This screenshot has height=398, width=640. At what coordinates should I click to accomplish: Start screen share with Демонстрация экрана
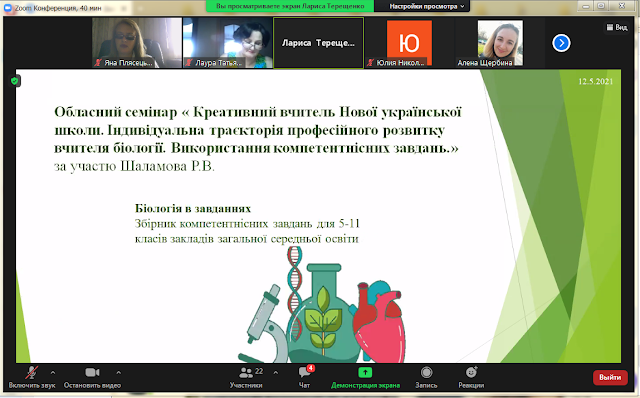pos(365,377)
